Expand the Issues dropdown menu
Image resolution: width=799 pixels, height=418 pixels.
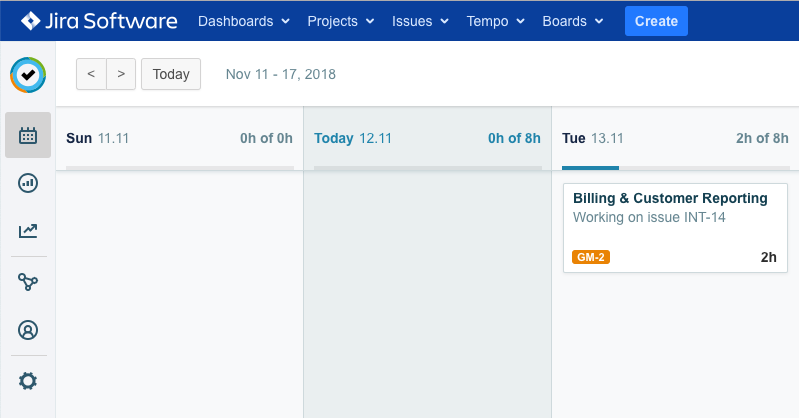(420, 21)
